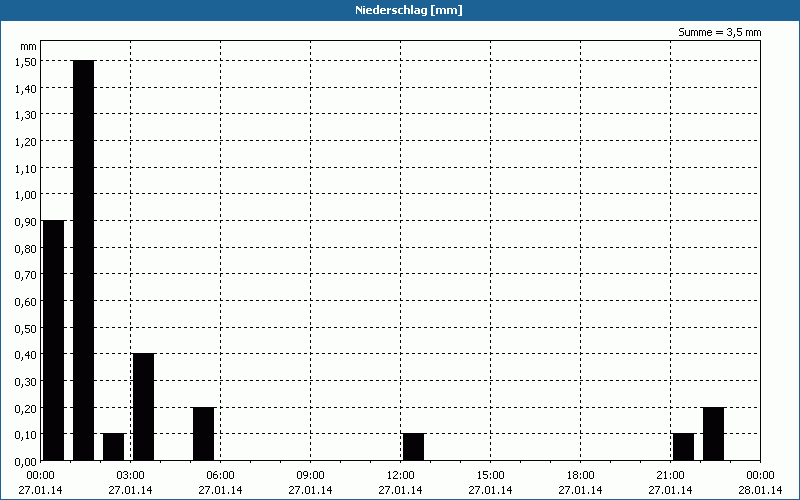Click the 0,10 y-axis label

click(x=26, y=435)
